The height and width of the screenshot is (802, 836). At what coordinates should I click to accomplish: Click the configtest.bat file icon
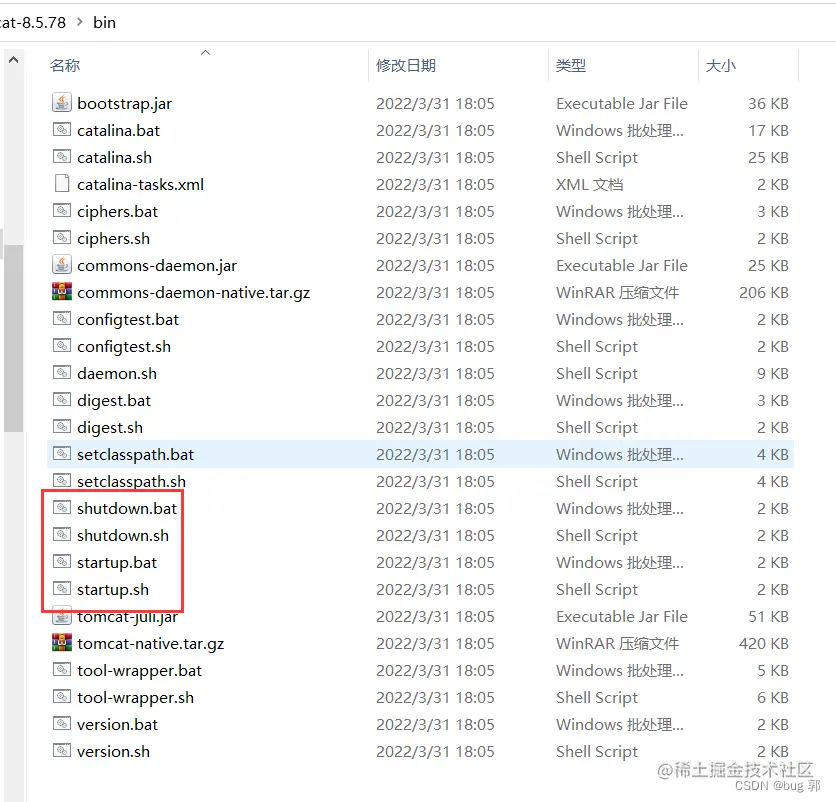[x=62, y=319]
